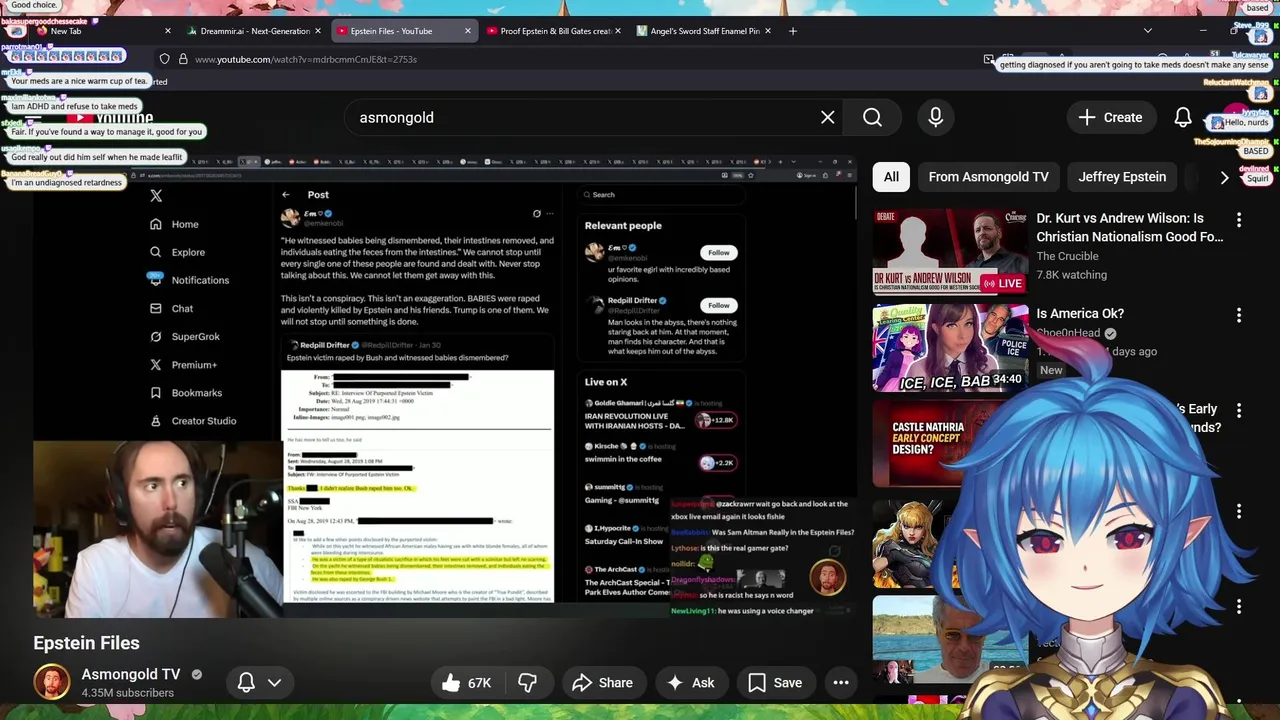The height and width of the screenshot is (720, 1280).
Task: Click the Grok icon on the post
Action: tap(537, 214)
